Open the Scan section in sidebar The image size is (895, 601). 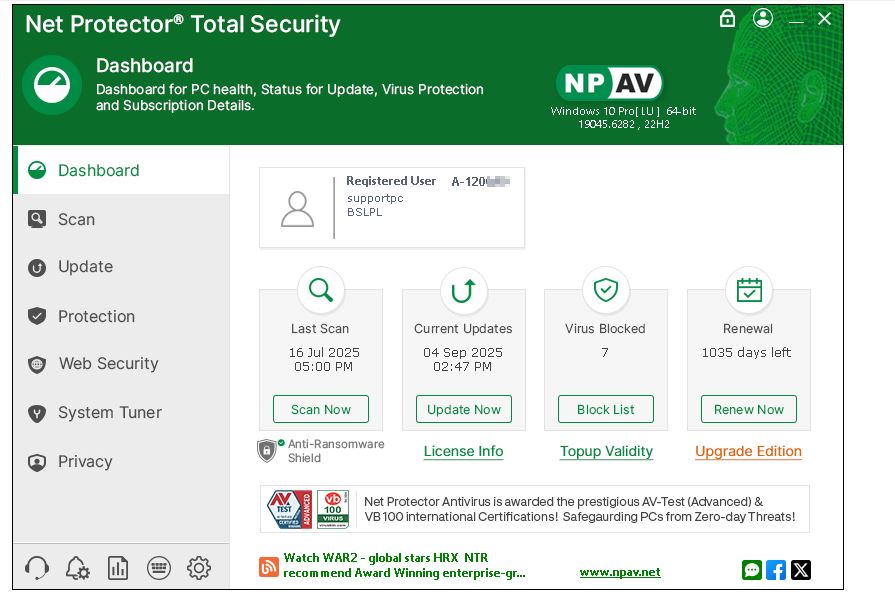tap(76, 219)
